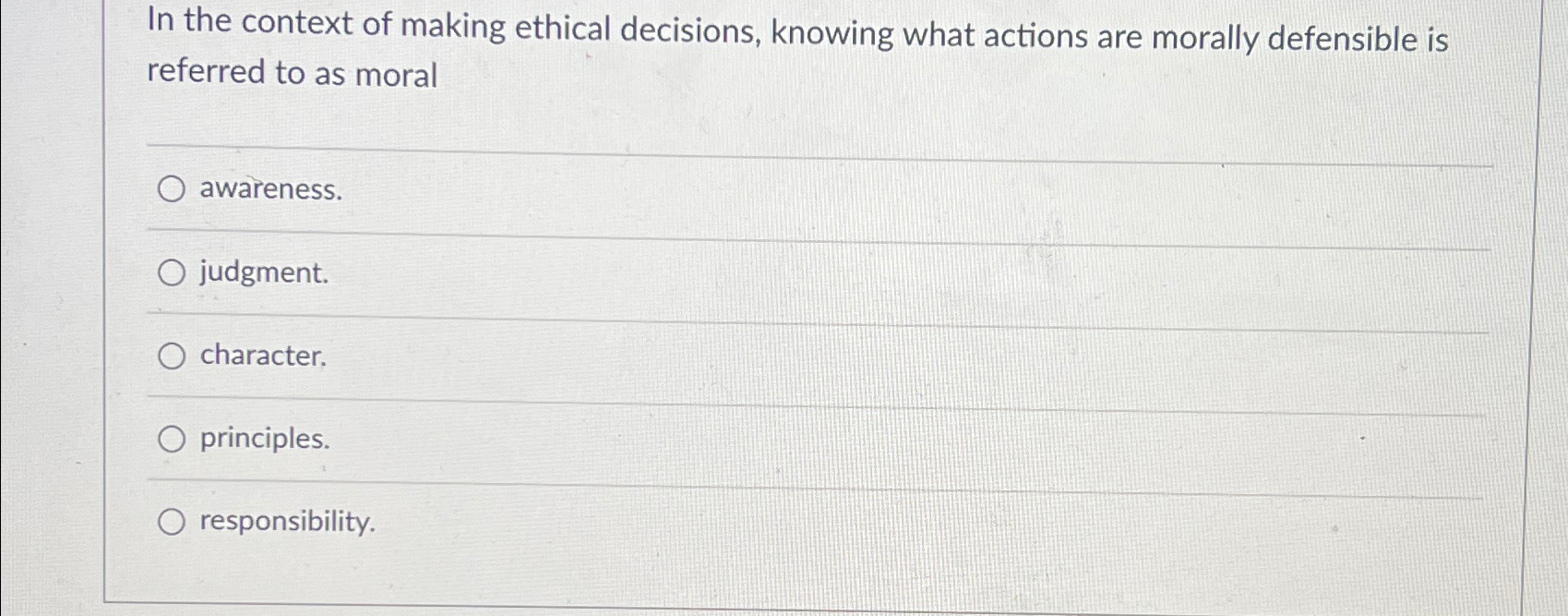Click the row containing the responsibility option
The height and width of the screenshot is (616, 1568).
[x=738, y=522]
